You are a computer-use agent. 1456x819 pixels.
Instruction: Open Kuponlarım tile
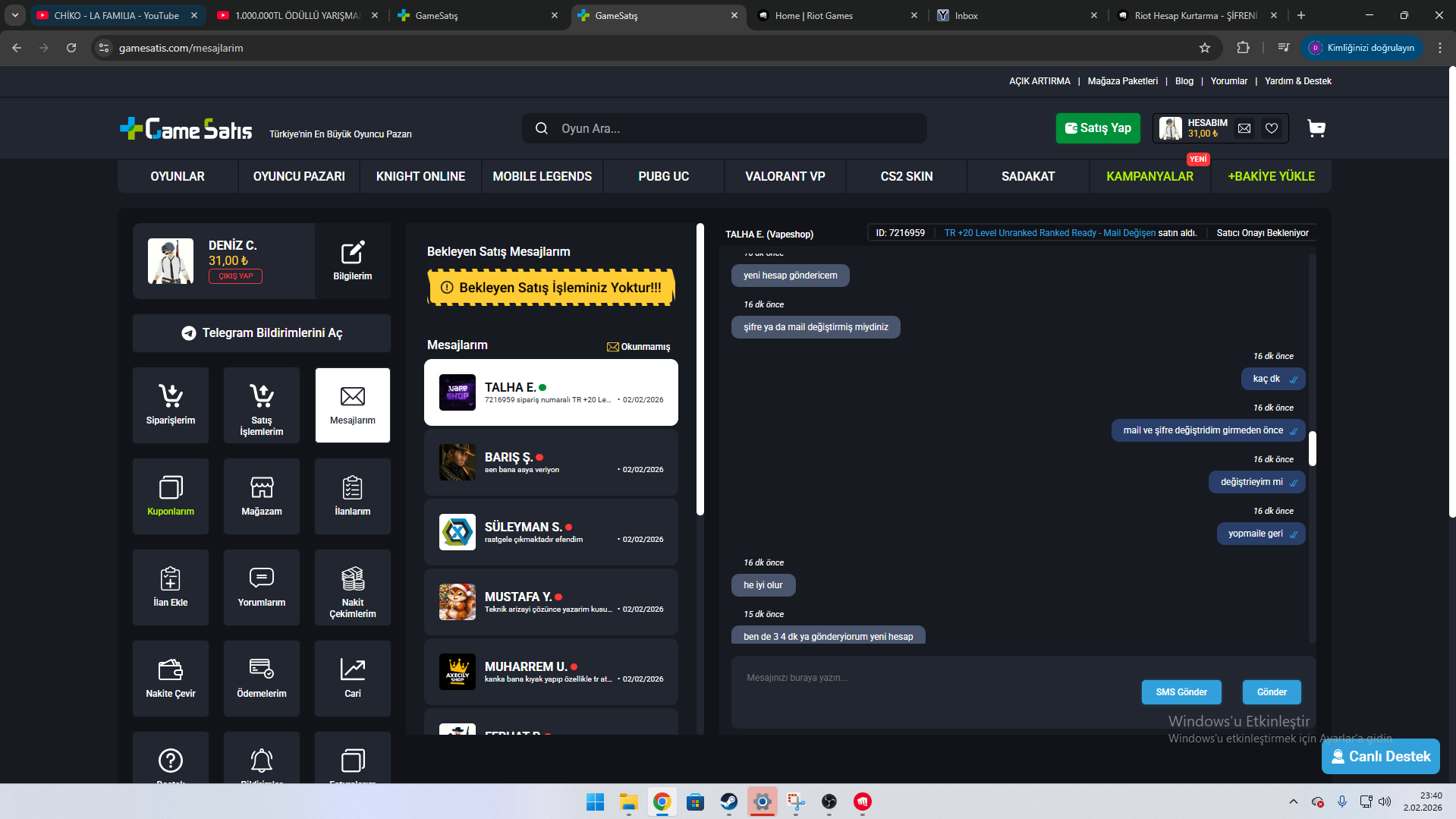[171, 496]
